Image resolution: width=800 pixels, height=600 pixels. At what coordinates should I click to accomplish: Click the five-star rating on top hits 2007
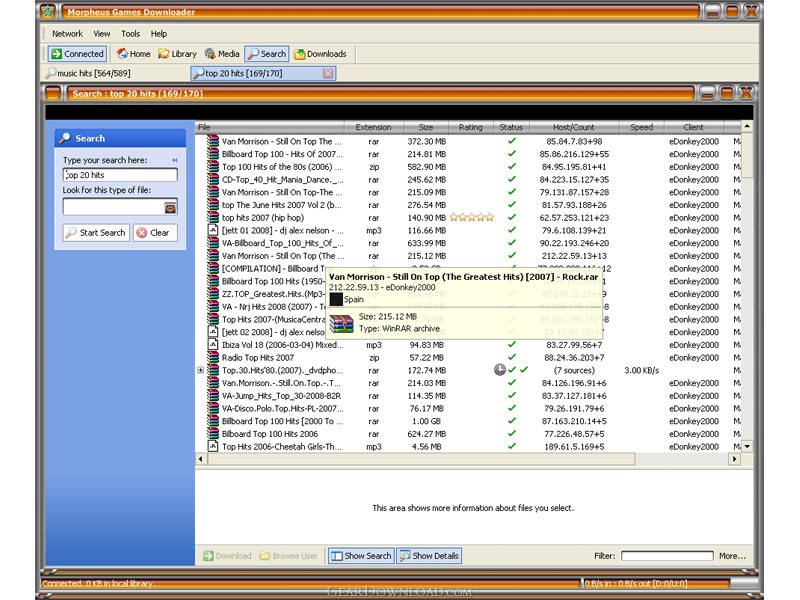(472, 218)
